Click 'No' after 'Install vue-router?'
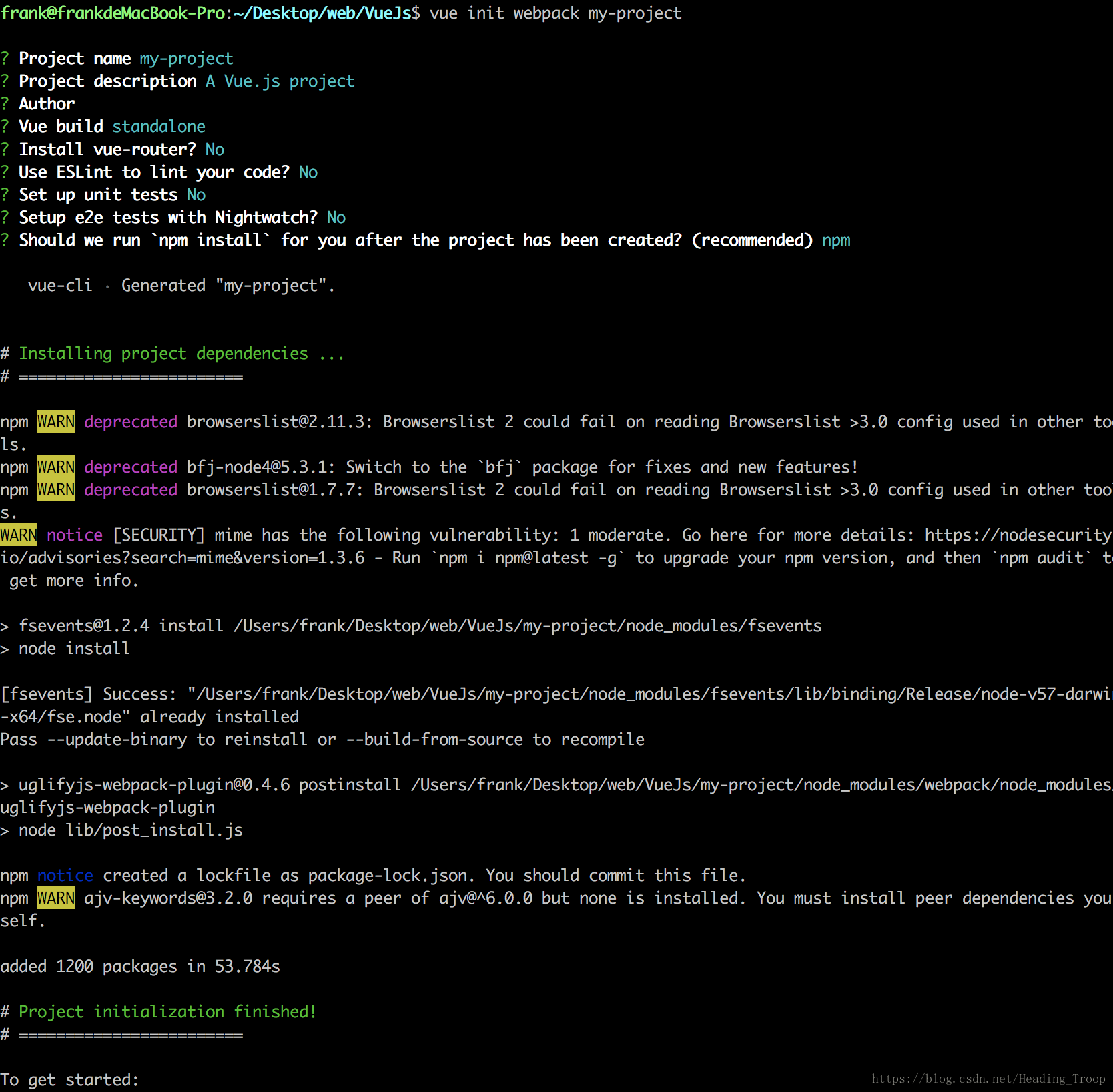Viewport: 1113px width, 1092px height. [215, 150]
